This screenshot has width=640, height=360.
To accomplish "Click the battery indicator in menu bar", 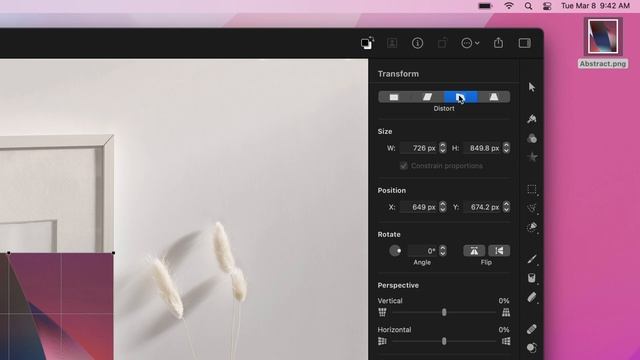I will (485, 6).
